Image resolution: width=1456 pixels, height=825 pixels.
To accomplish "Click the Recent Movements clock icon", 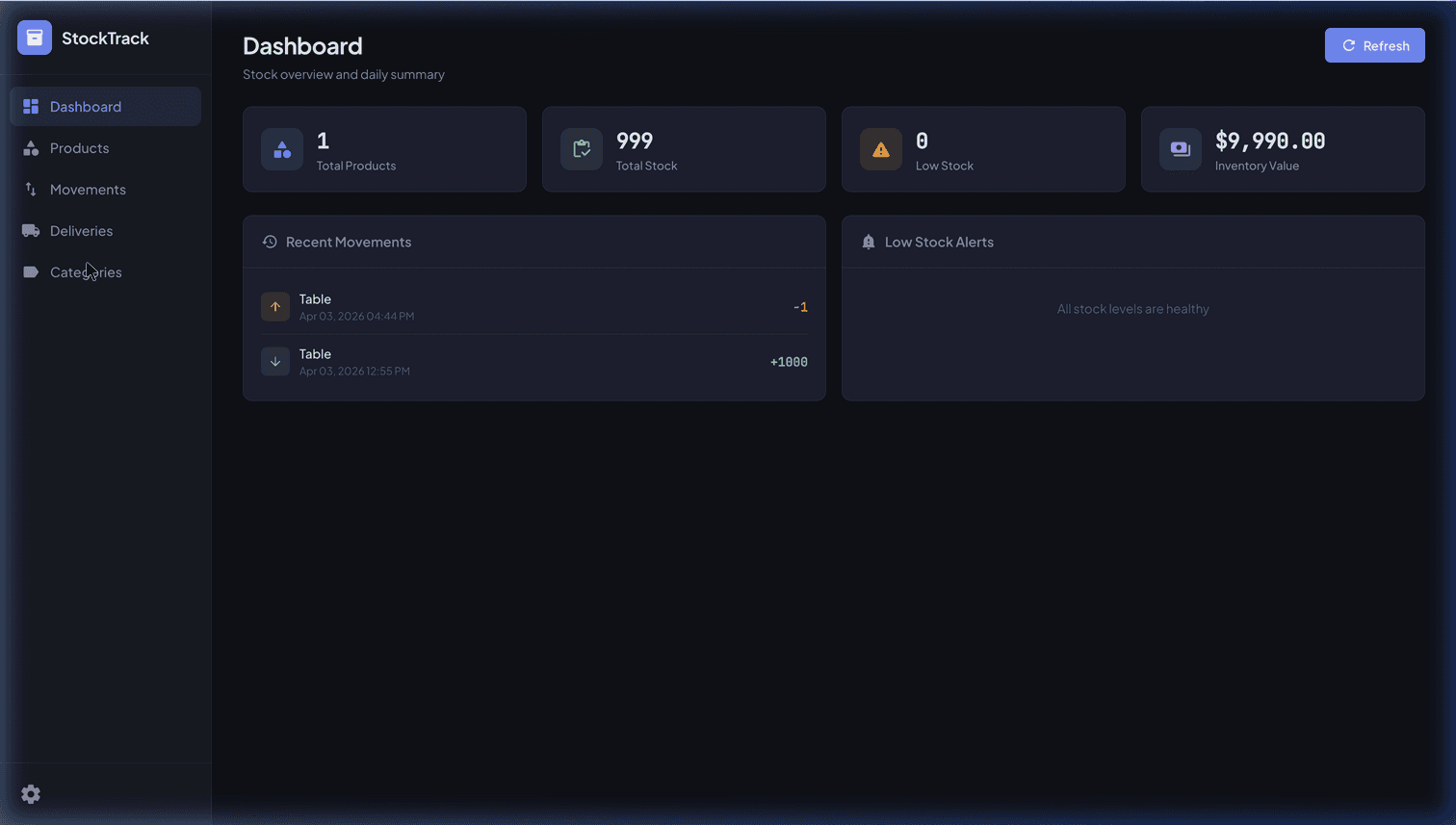I will click(269, 242).
